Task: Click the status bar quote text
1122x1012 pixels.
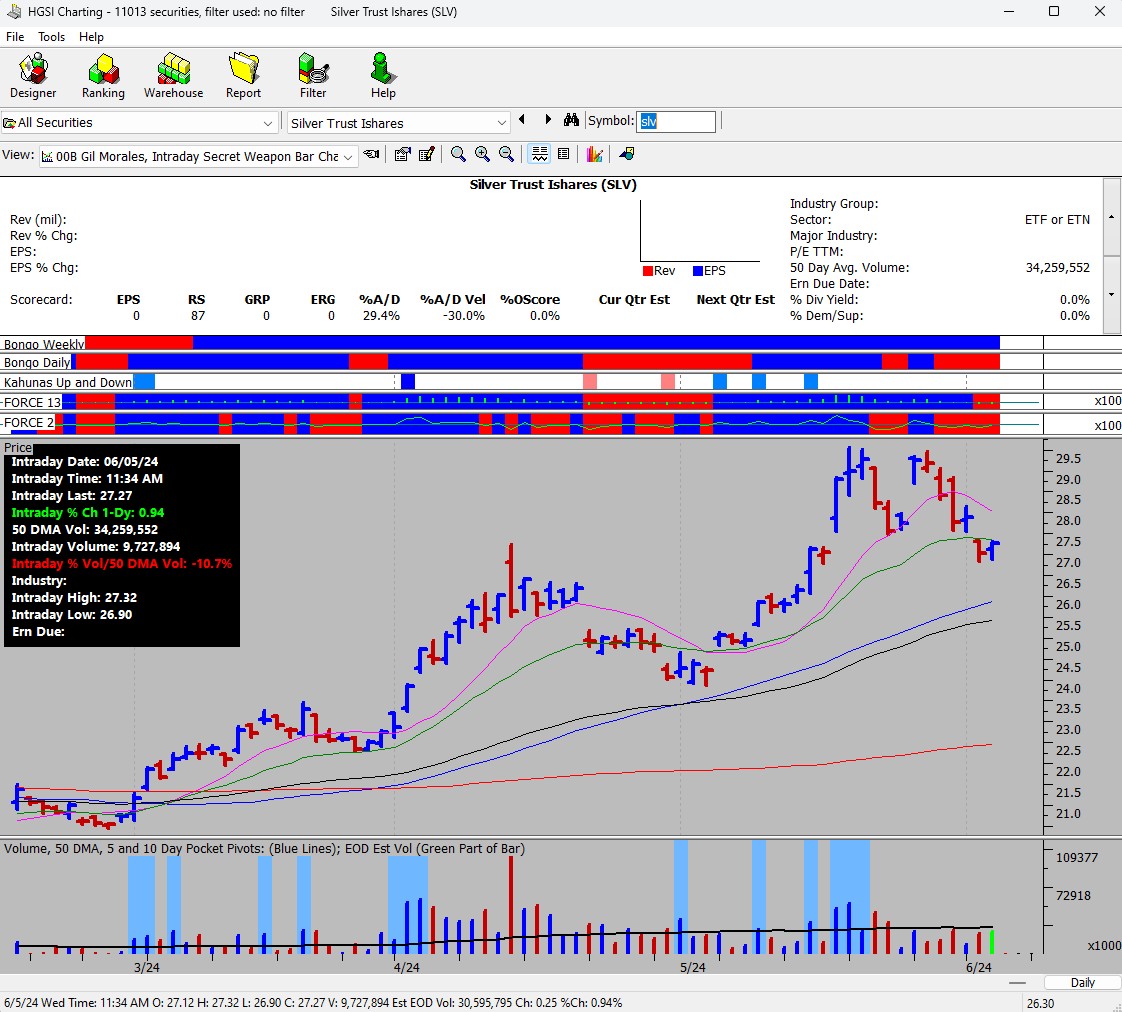Action: coord(313,1003)
